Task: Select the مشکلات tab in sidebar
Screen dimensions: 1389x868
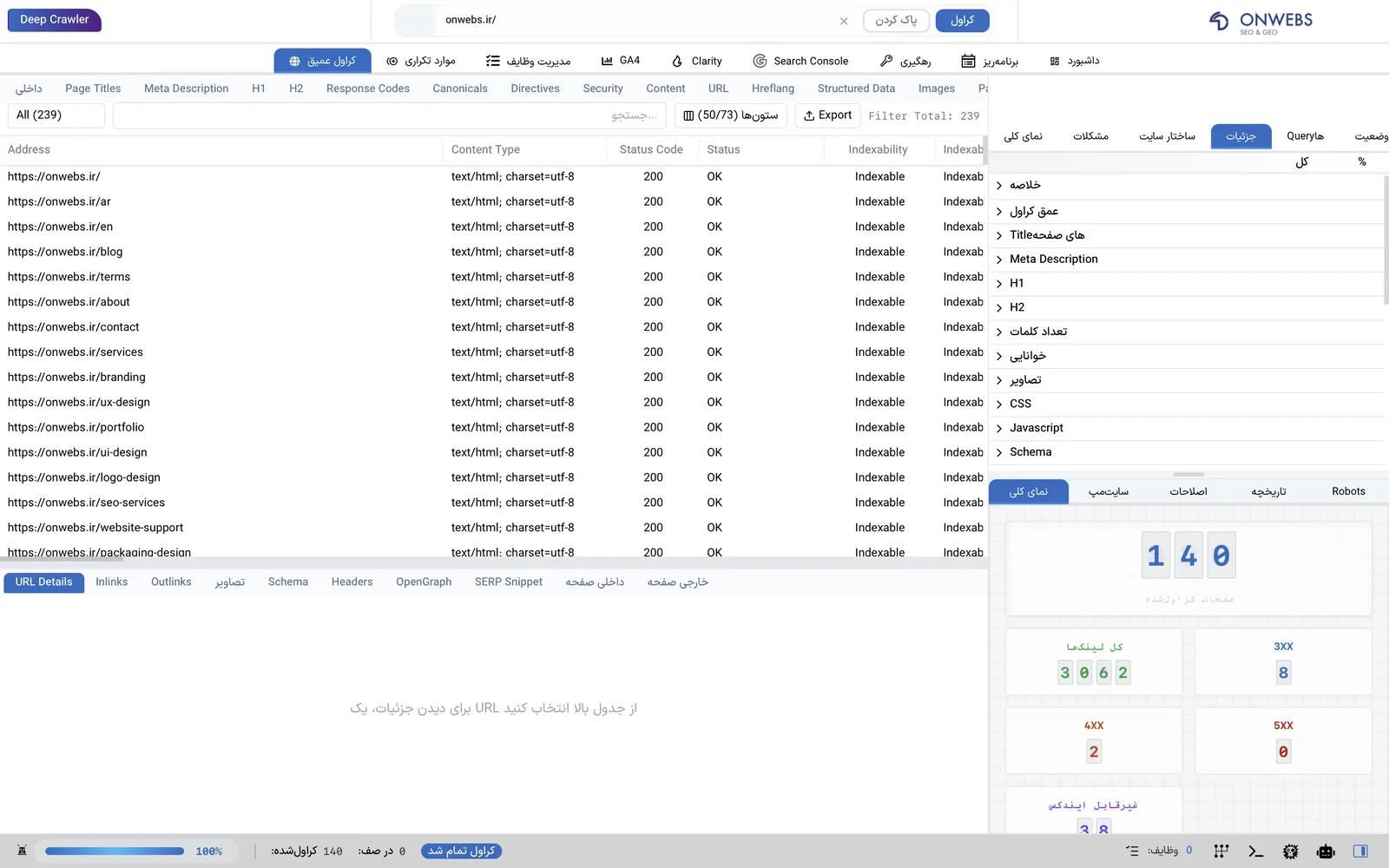Action: click(x=1090, y=136)
